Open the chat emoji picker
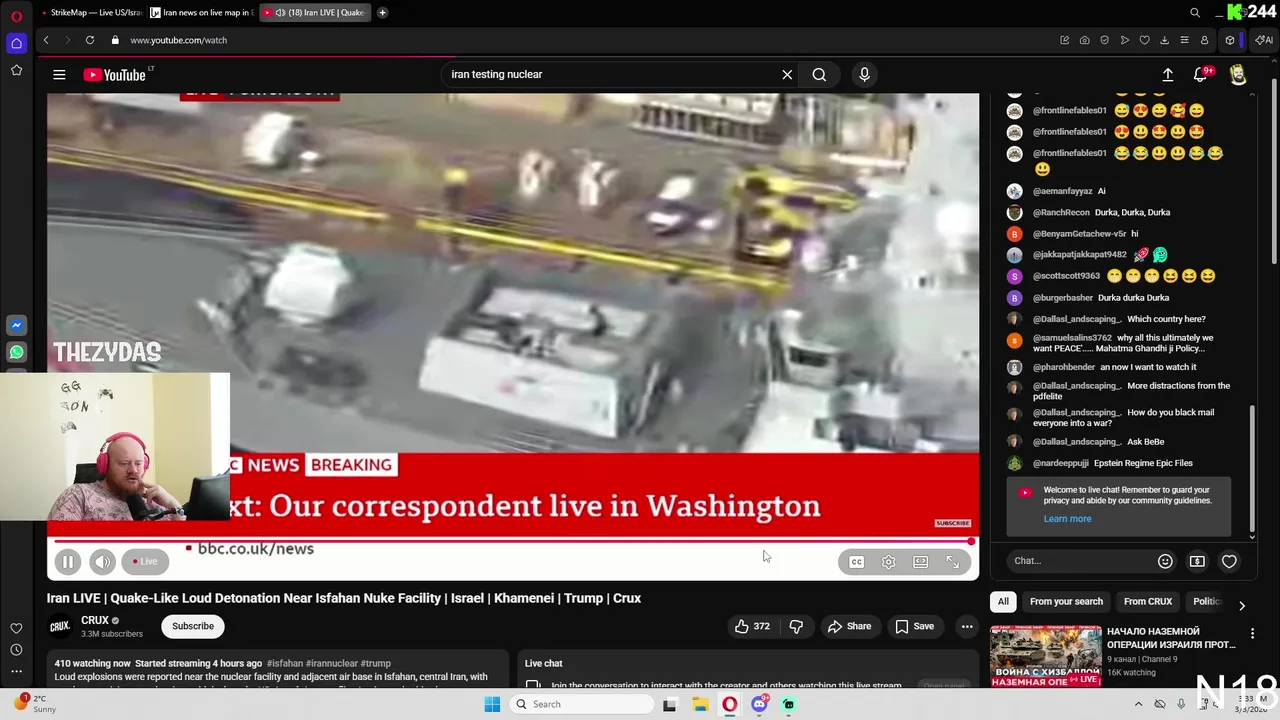This screenshot has width=1280, height=720. pos(1165,561)
